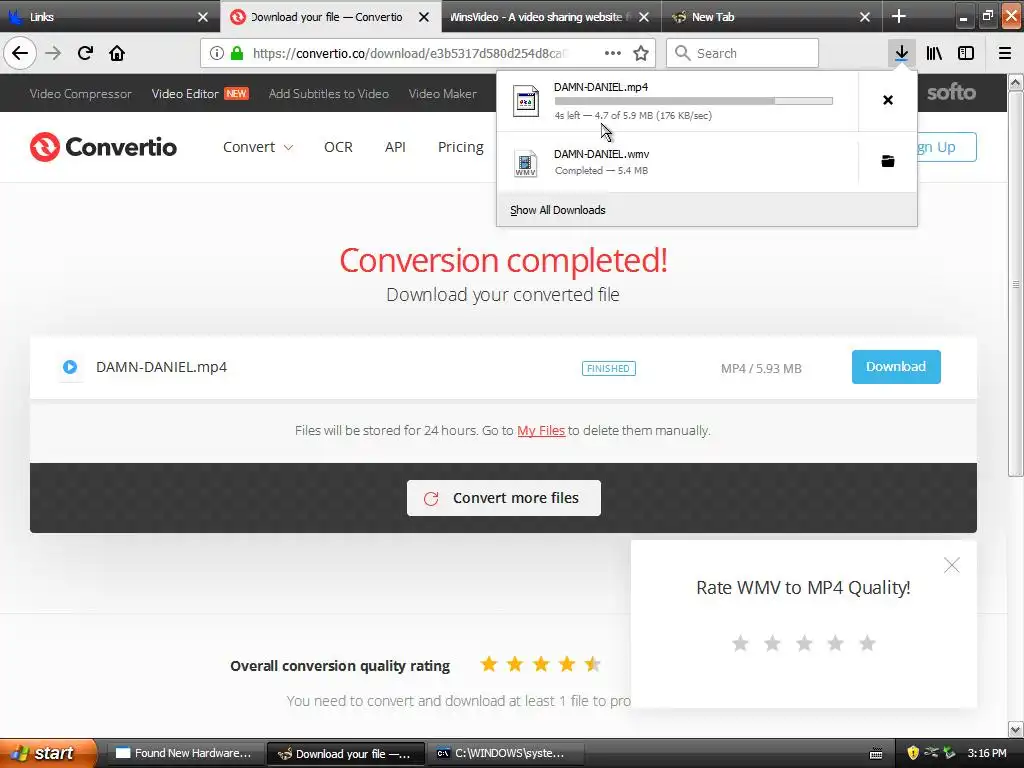1024x768 pixels.
Task: Click Show All Downloads
Action: point(558,210)
